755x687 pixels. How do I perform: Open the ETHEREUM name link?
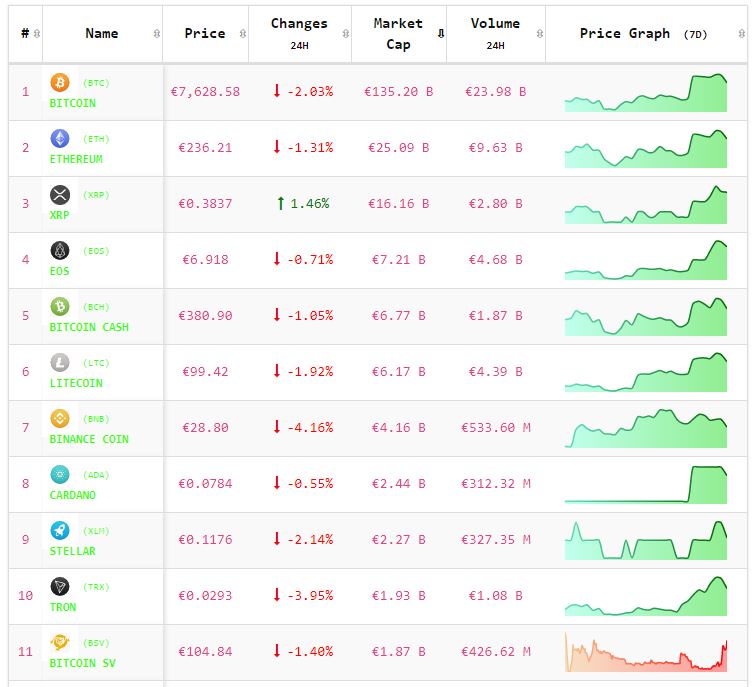[x=75, y=159]
